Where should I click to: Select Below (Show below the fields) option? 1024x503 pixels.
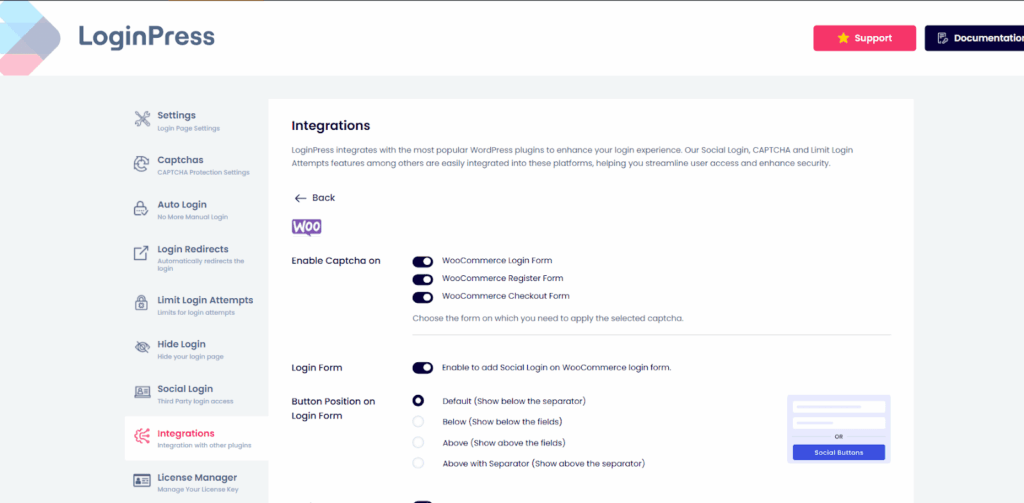418,421
